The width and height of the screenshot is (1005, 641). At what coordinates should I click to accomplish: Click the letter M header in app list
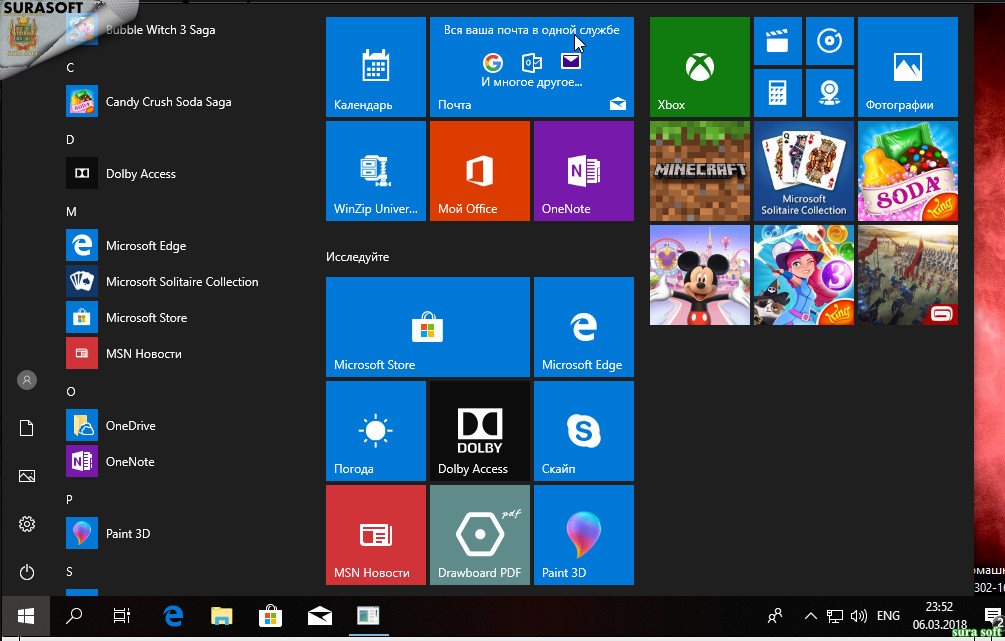tap(71, 212)
